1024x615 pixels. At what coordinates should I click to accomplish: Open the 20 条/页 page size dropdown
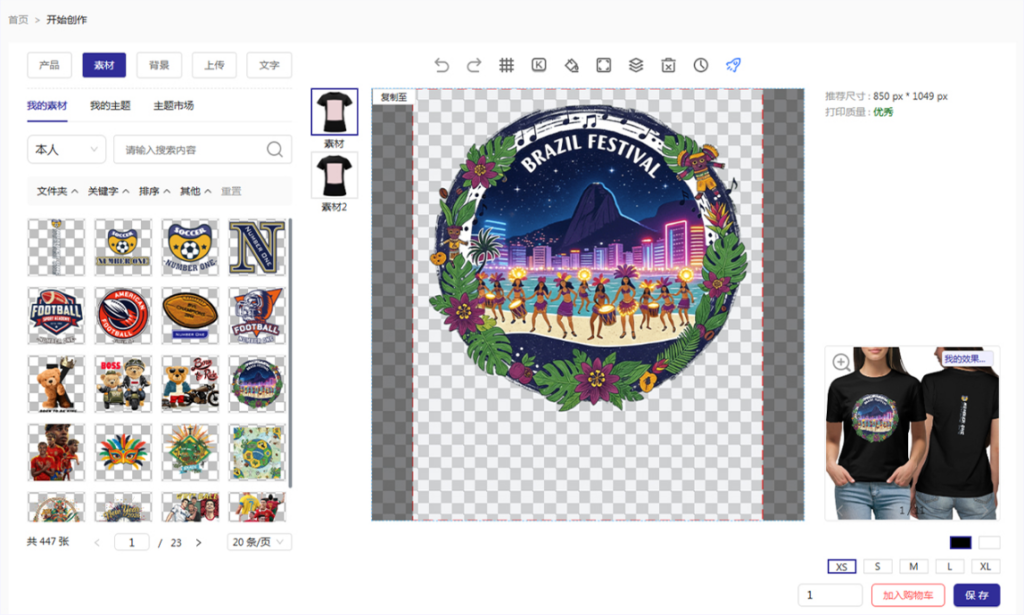click(259, 542)
